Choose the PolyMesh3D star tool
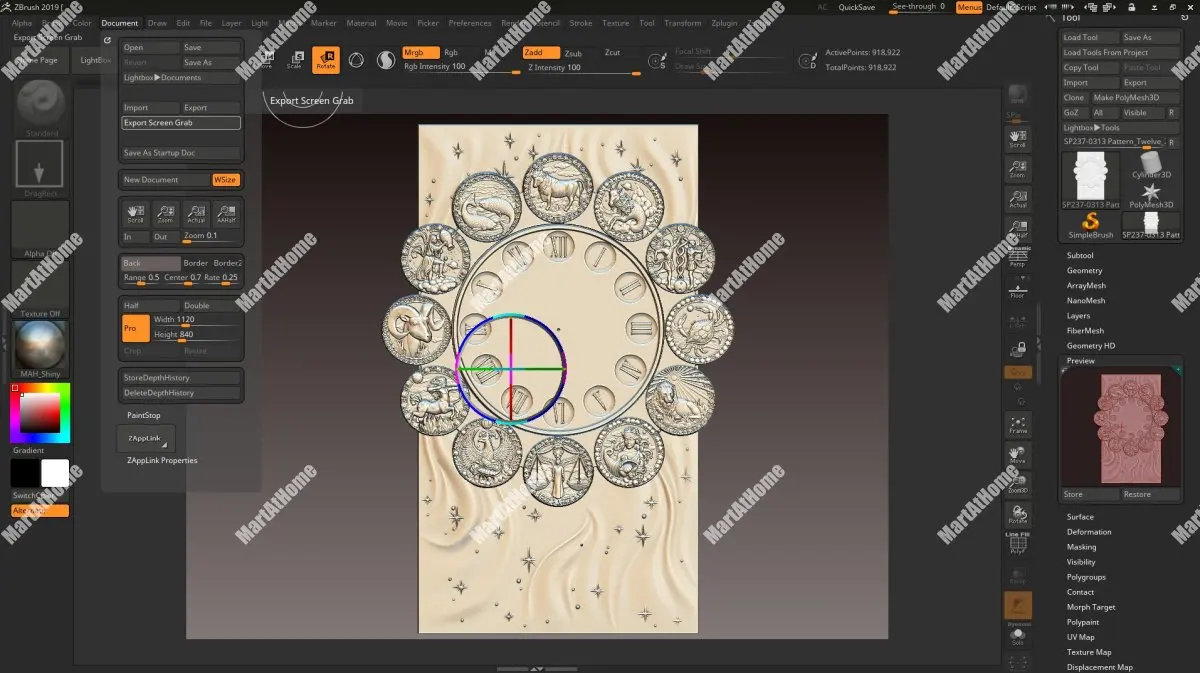 1150,194
